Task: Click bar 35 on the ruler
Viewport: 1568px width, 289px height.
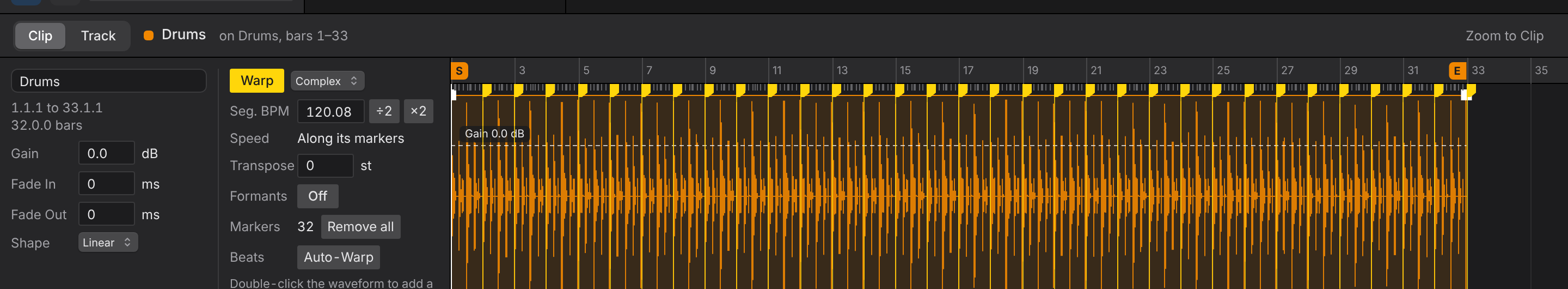Action: click(1541, 70)
